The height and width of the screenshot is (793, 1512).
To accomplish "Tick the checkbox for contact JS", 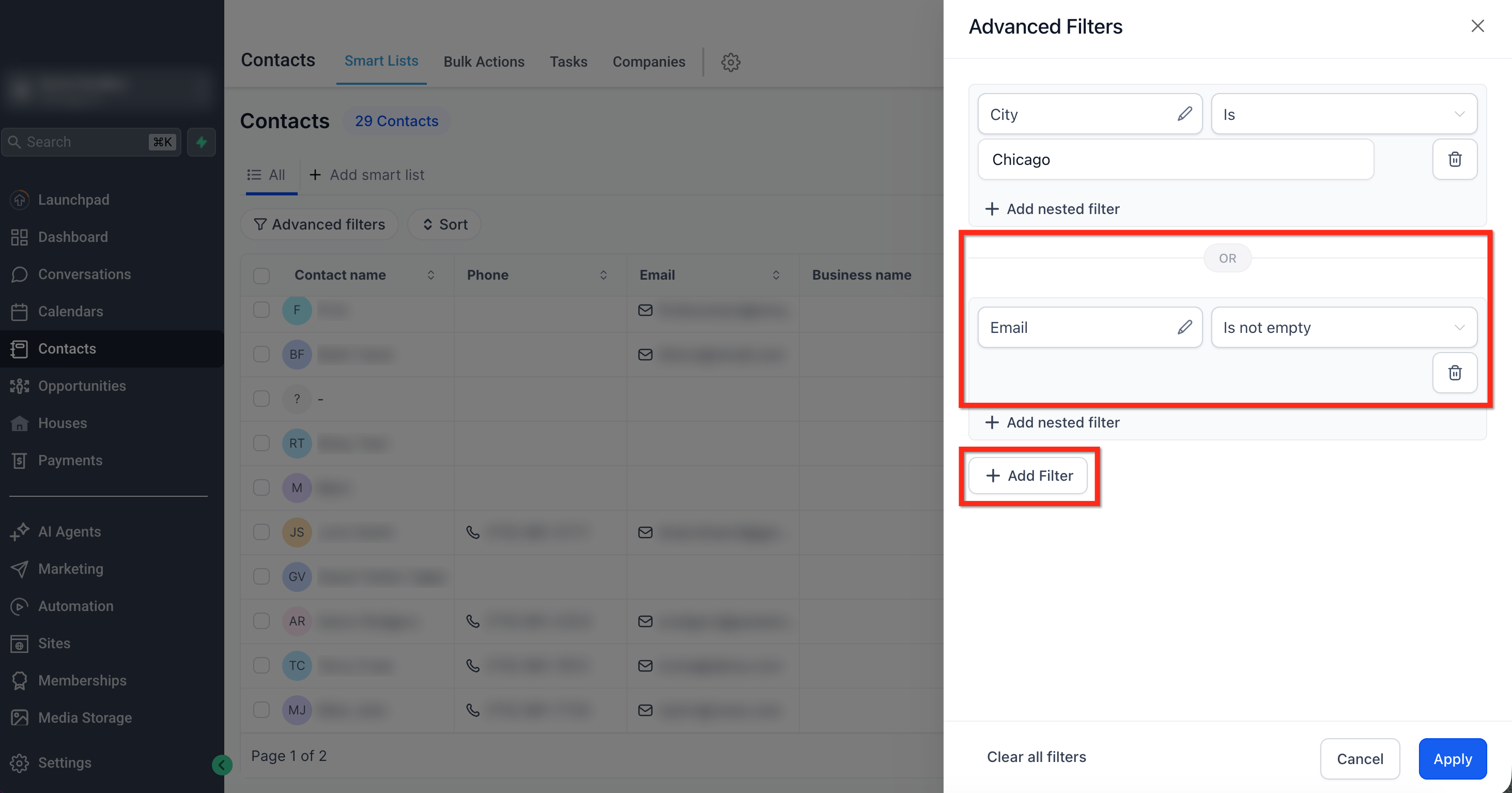I will 261,532.
